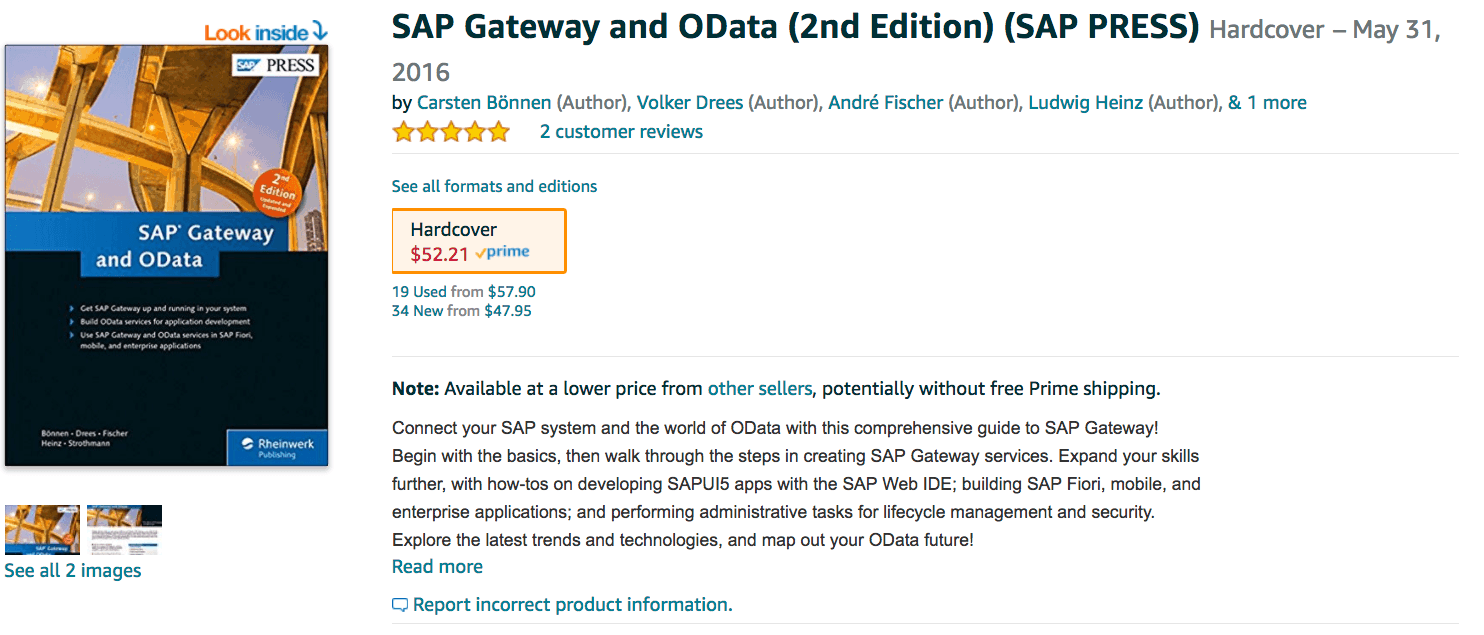Open See all formats and editions
Viewport: 1484px width, 635px height.
pos(494,187)
